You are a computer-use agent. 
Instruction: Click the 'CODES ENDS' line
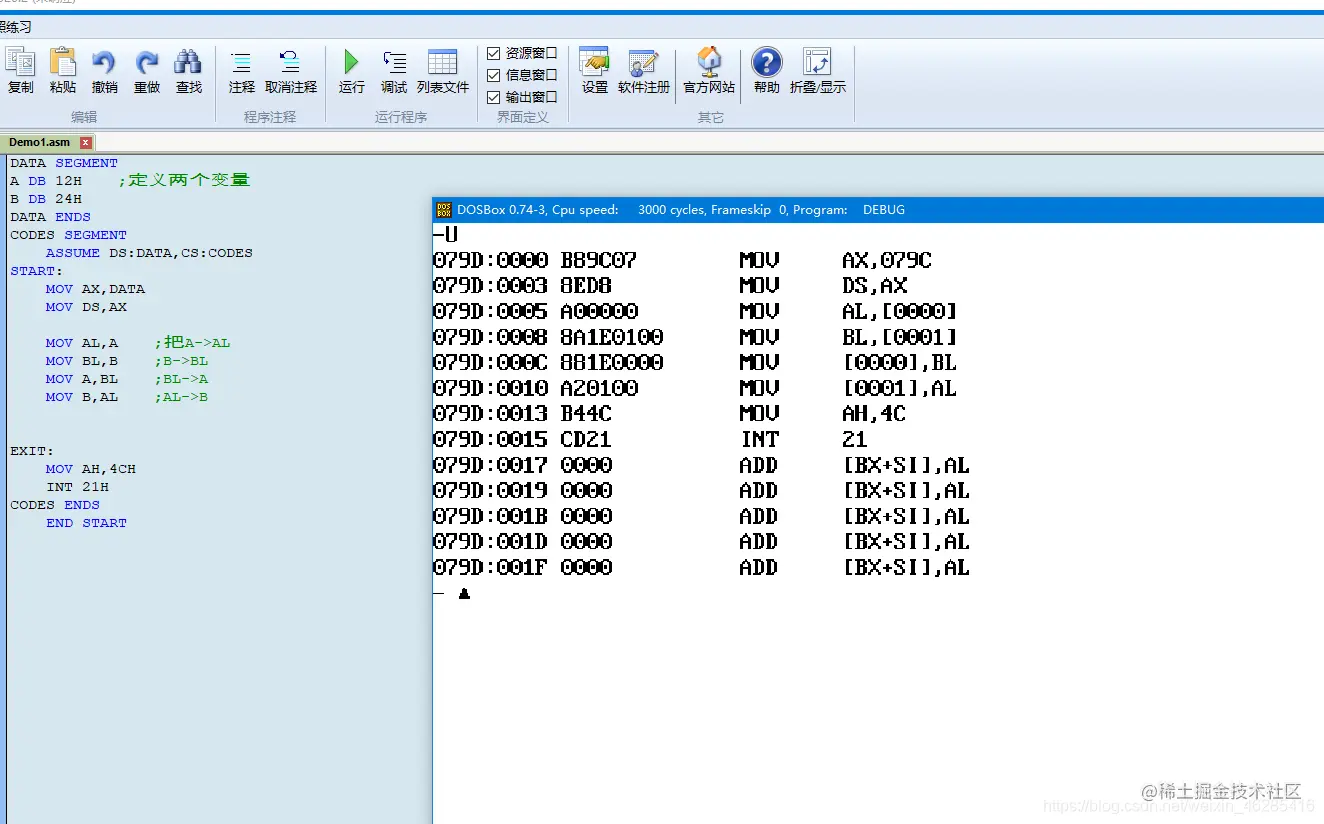55,505
